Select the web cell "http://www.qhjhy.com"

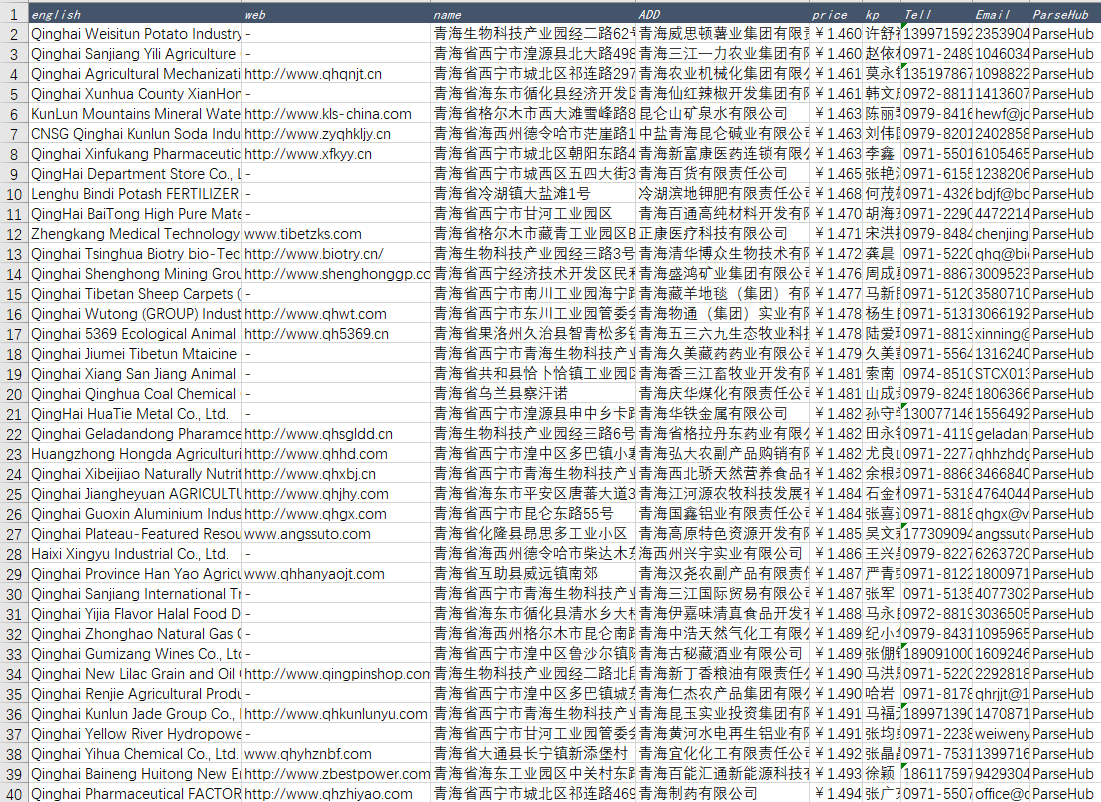click(336, 494)
